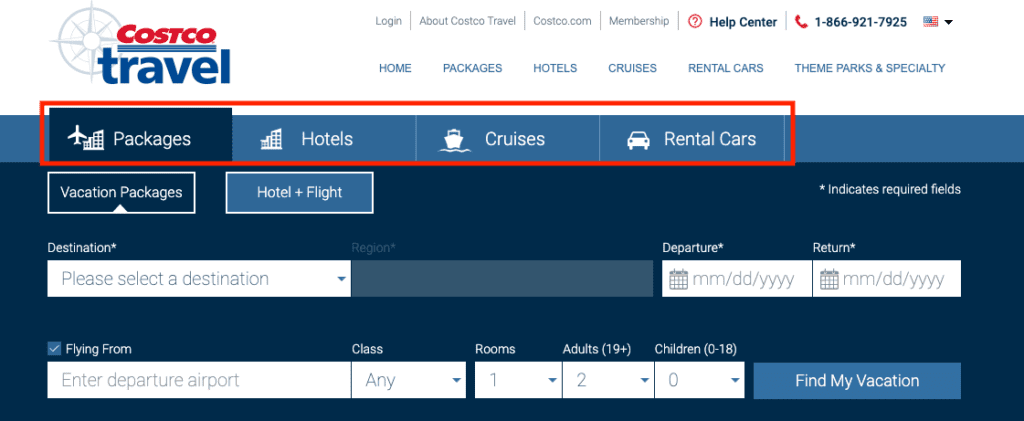Open the US flag country selector
The image size is (1024, 421).
point(937,21)
